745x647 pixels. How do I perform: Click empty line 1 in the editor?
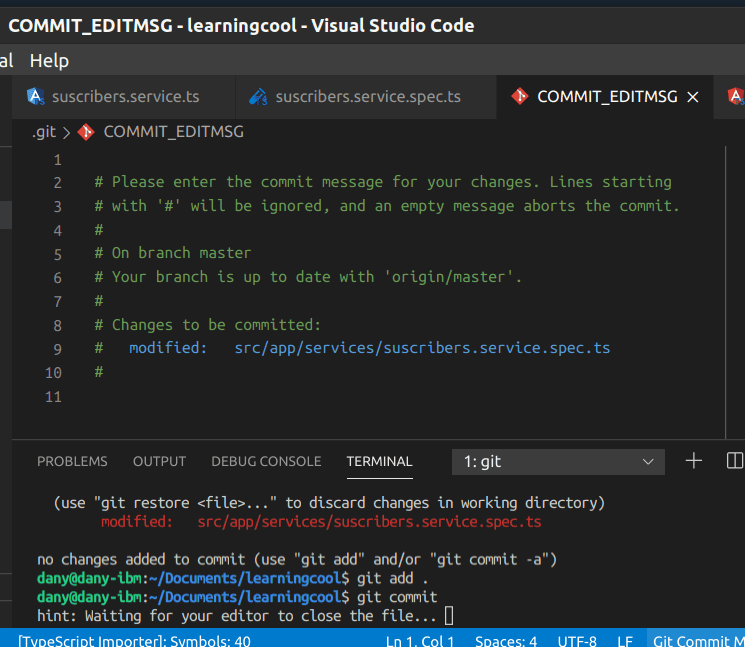[x=300, y=160]
